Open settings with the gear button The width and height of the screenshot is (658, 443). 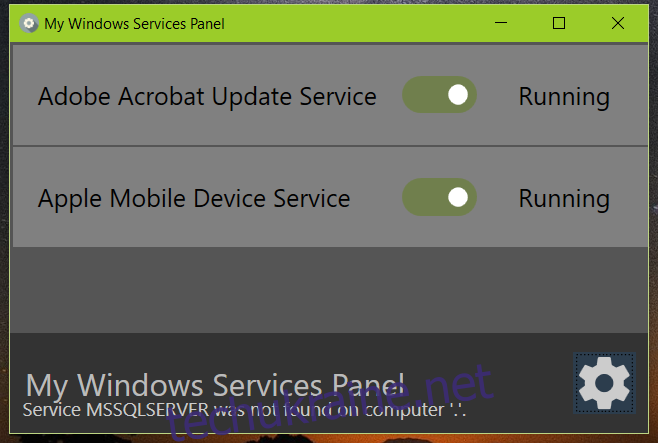(x=604, y=383)
